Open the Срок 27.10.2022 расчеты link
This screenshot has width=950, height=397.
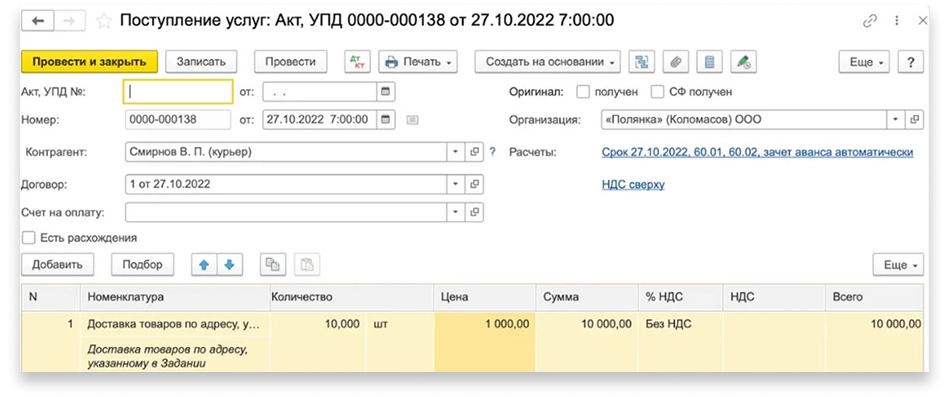pyautogui.click(x=757, y=152)
